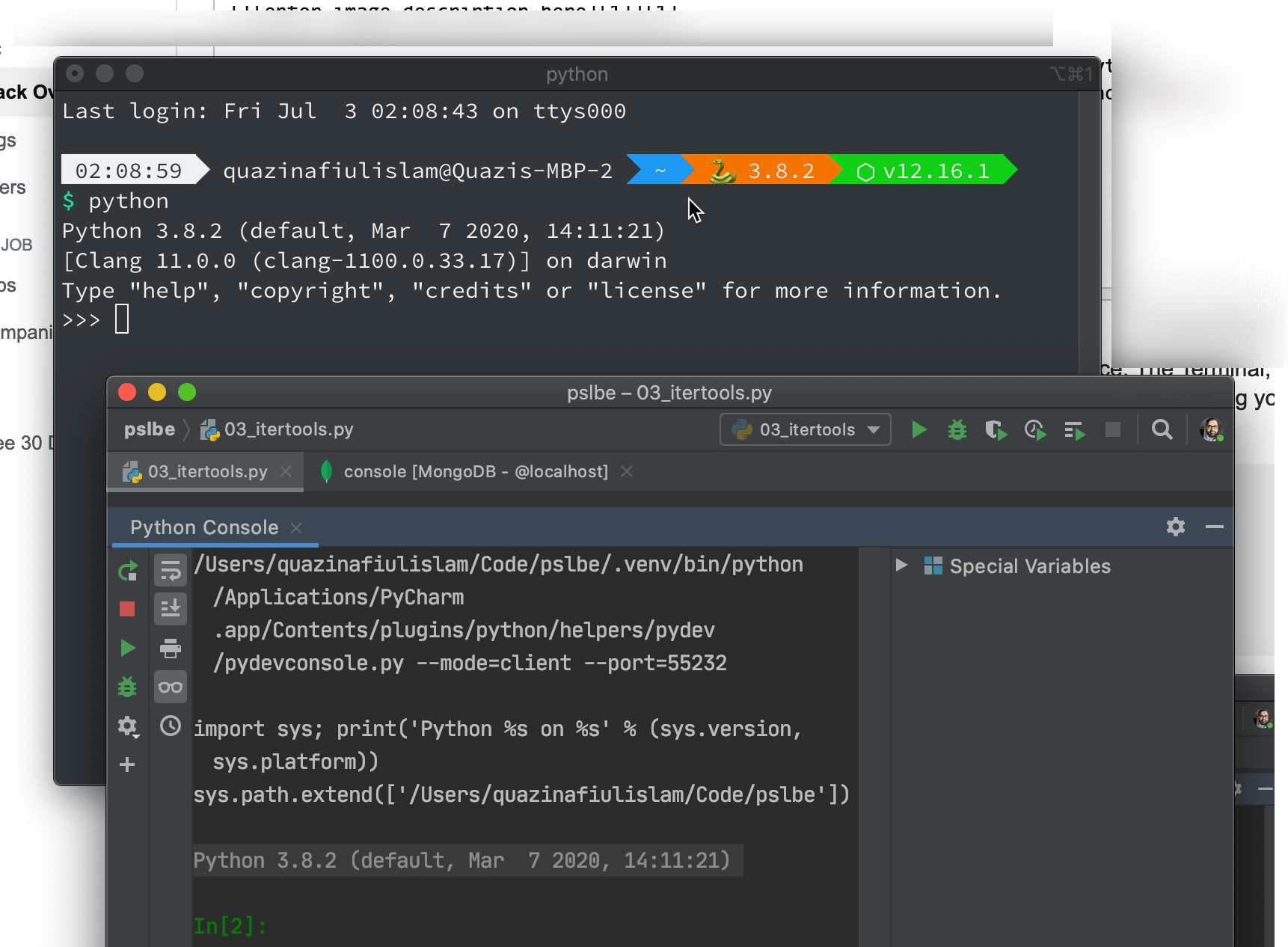Click the --port=55232 text in console output

point(654,663)
